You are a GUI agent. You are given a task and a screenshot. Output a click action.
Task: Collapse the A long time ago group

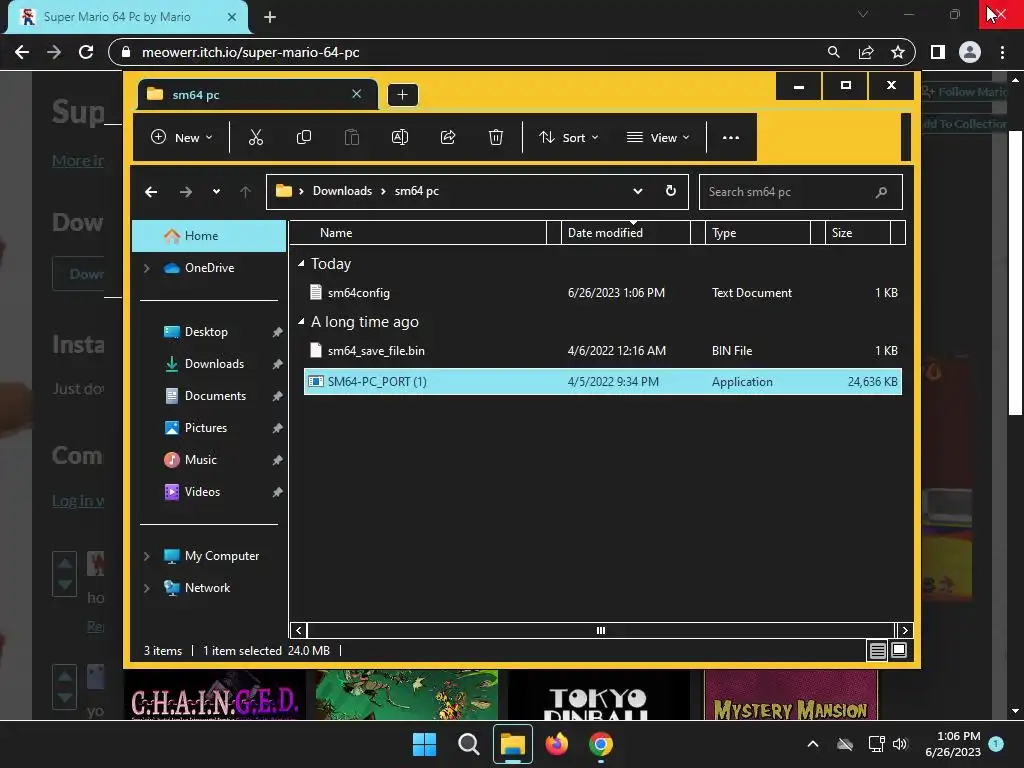(301, 321)
